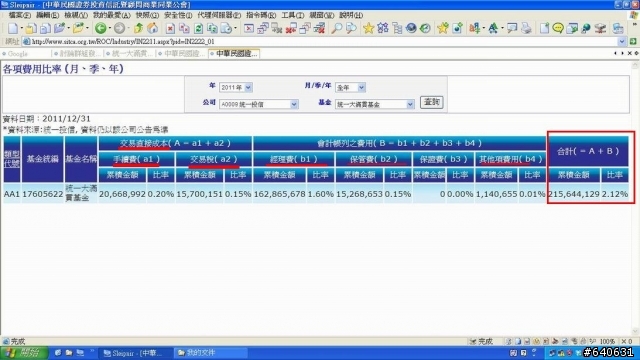Open the magnifier search icon
This screenshot has width=640, height=360.
tap(336, 28)
